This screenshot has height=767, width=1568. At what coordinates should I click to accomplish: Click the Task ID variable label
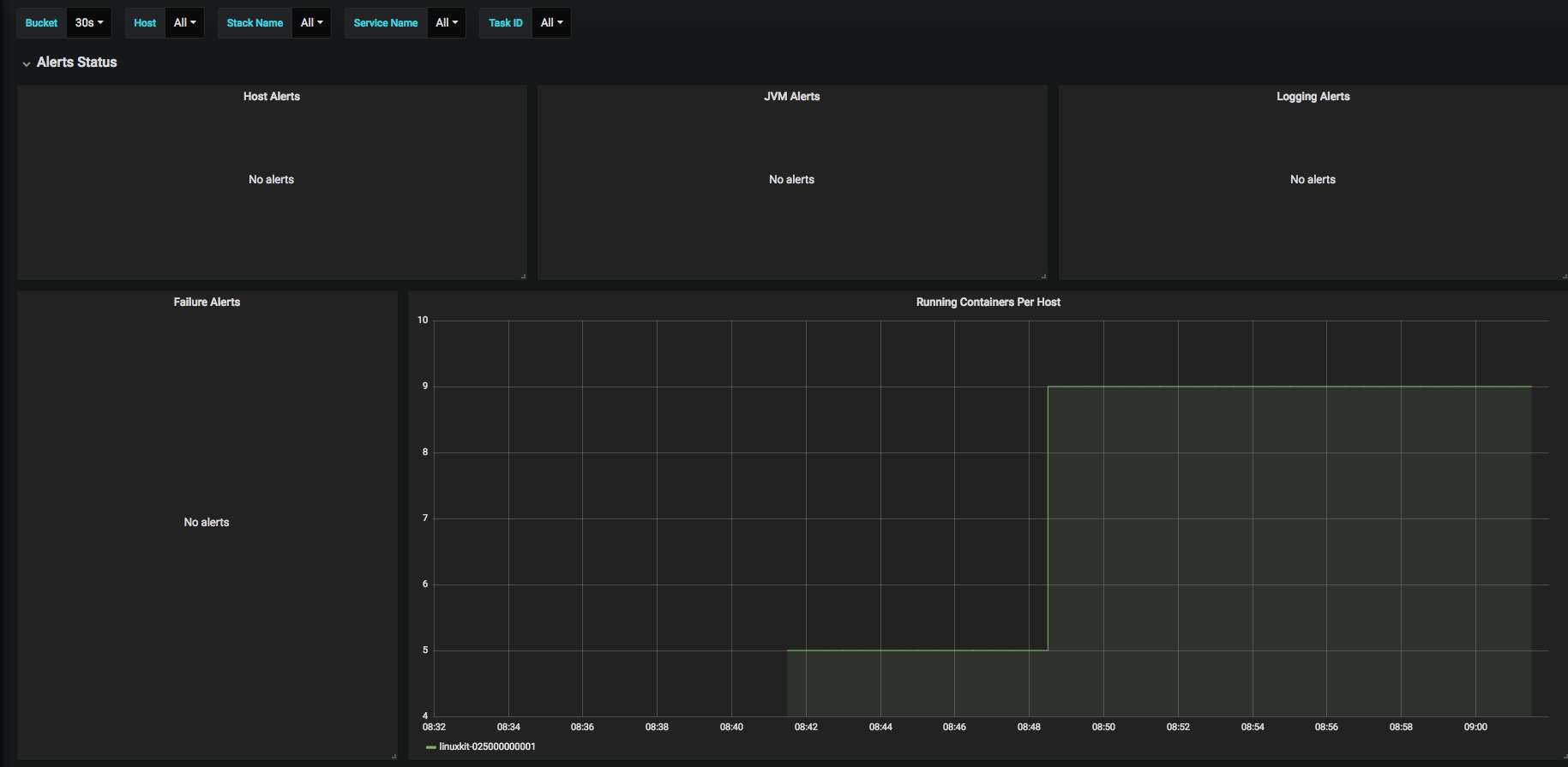click(506, 23)
